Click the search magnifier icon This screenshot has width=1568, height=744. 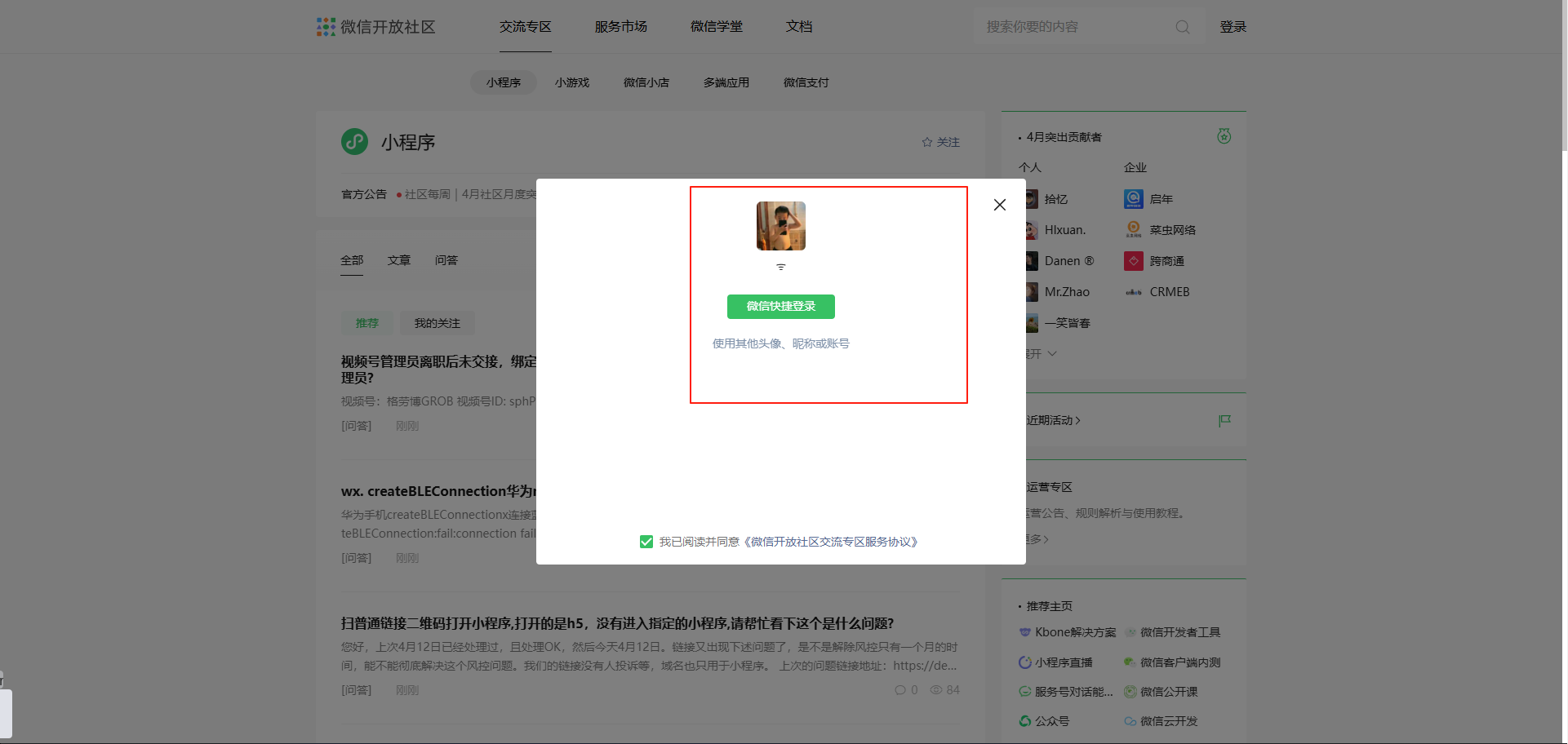1182,27
